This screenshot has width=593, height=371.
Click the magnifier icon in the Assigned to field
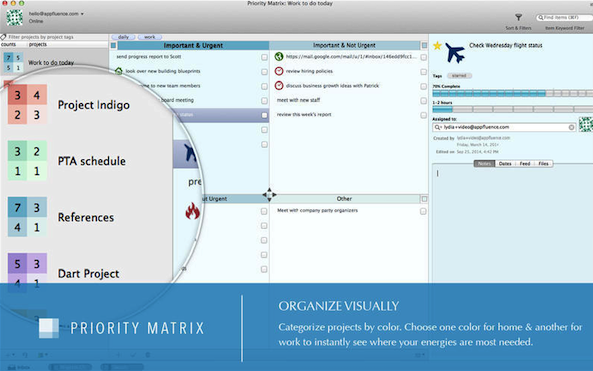438,127
